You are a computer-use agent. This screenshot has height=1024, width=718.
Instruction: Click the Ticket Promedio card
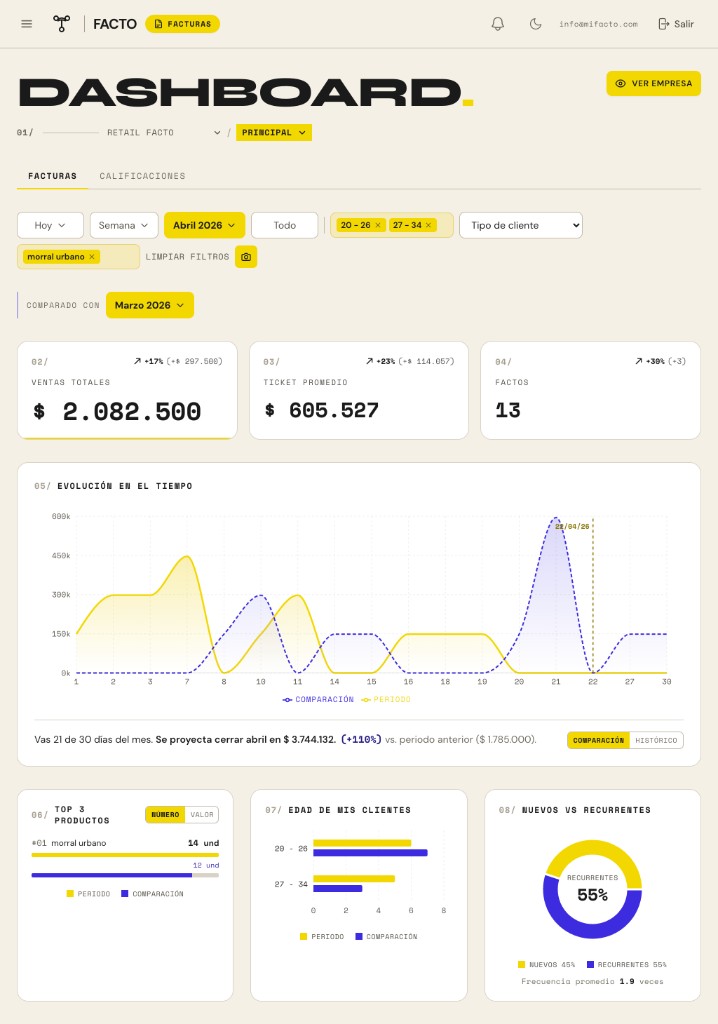click(359, 390)
